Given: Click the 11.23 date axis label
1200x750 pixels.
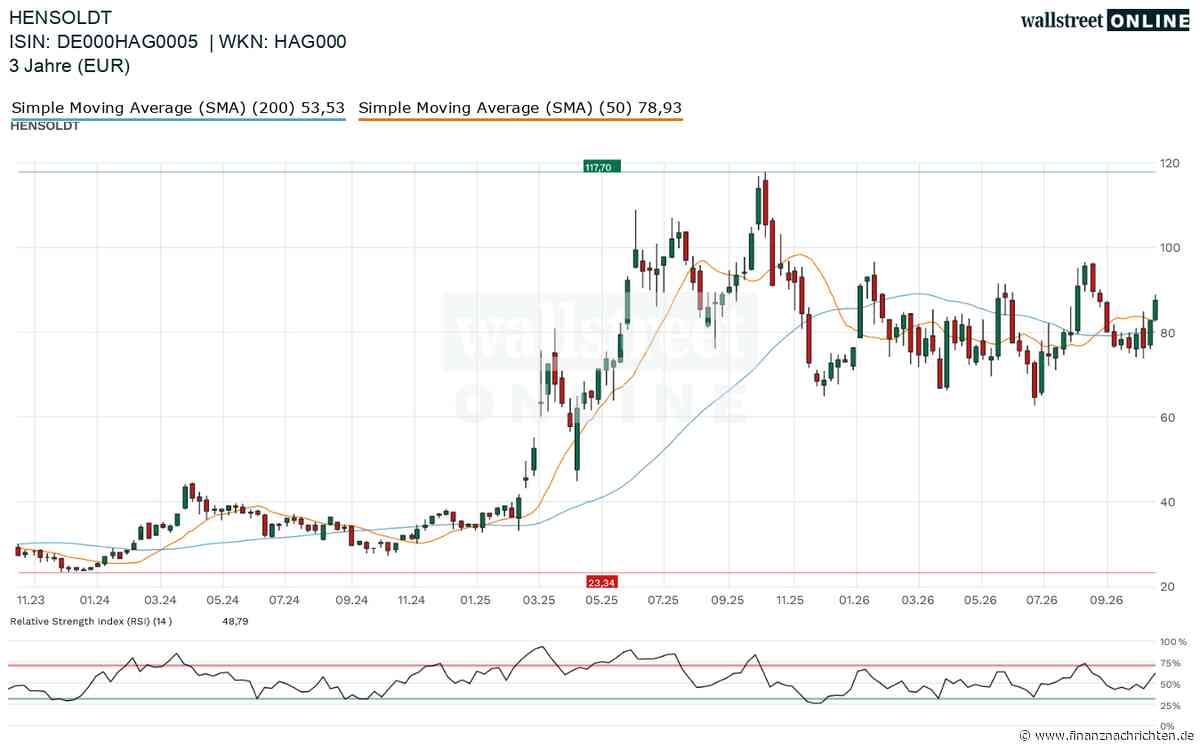Looking at the screenshot, I should click(x=31, y=600).
